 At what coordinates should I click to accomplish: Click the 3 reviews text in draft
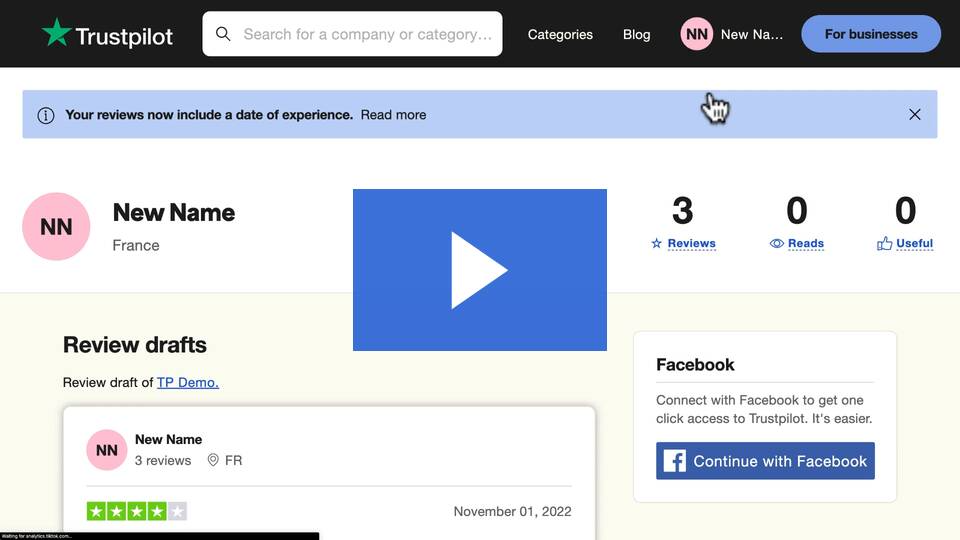point(163,460)
